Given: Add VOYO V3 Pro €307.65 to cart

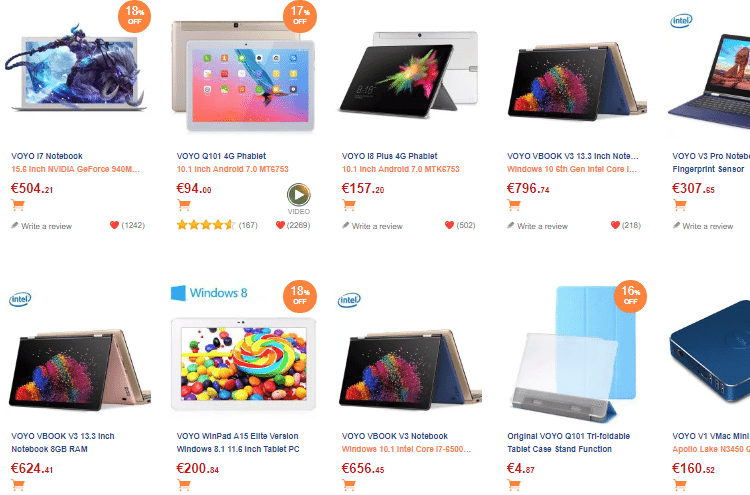Looking at the screenshot, I should point(680,206).
